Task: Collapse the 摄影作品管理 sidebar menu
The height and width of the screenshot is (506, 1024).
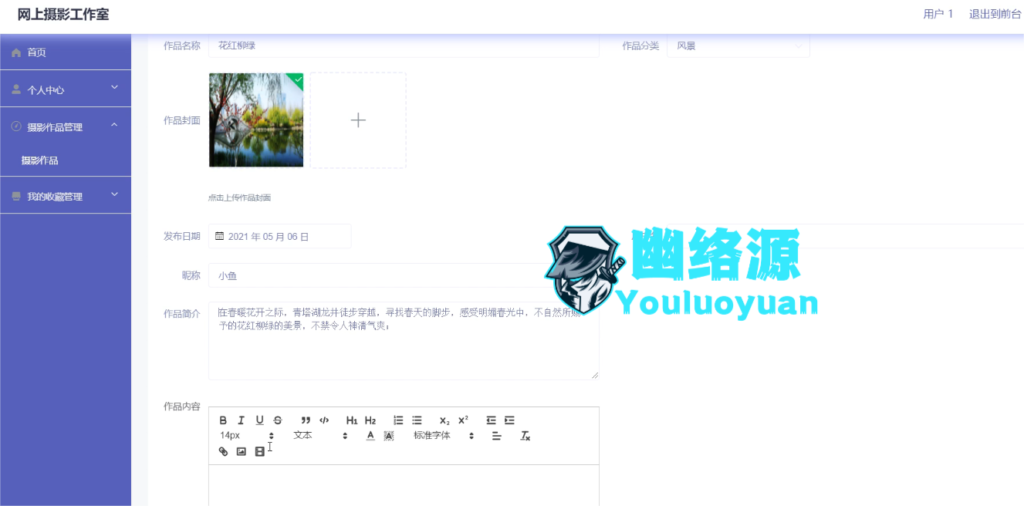Action: tap(65, 126)
